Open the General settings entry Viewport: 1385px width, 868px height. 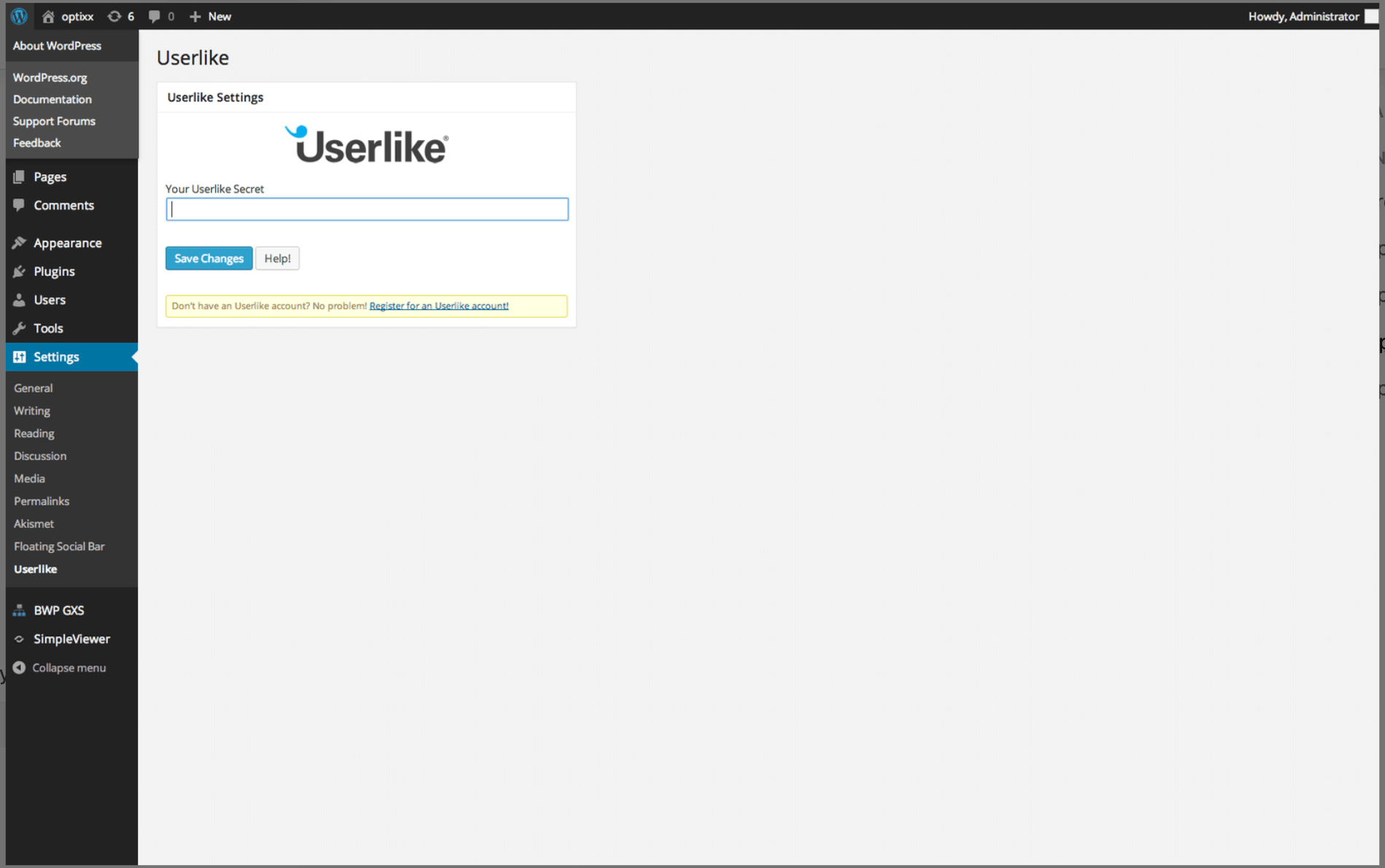pyautogui.click(x=33, y=387)
